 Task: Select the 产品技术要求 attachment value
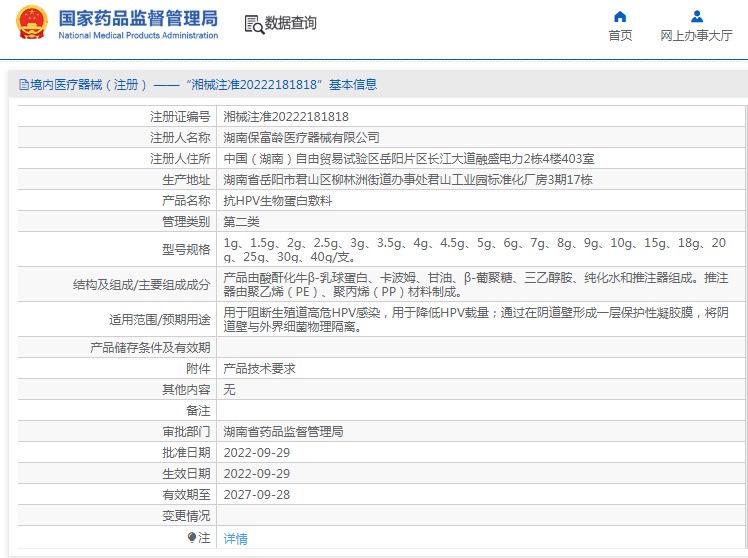260,369
